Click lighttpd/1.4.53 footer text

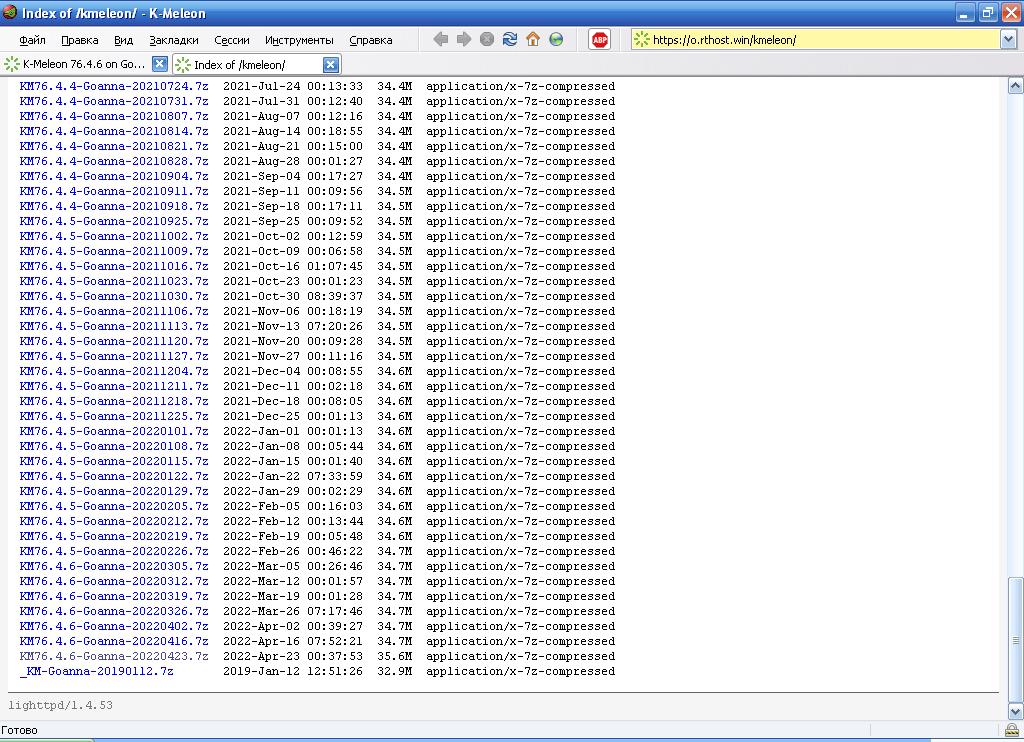point(60,706)
